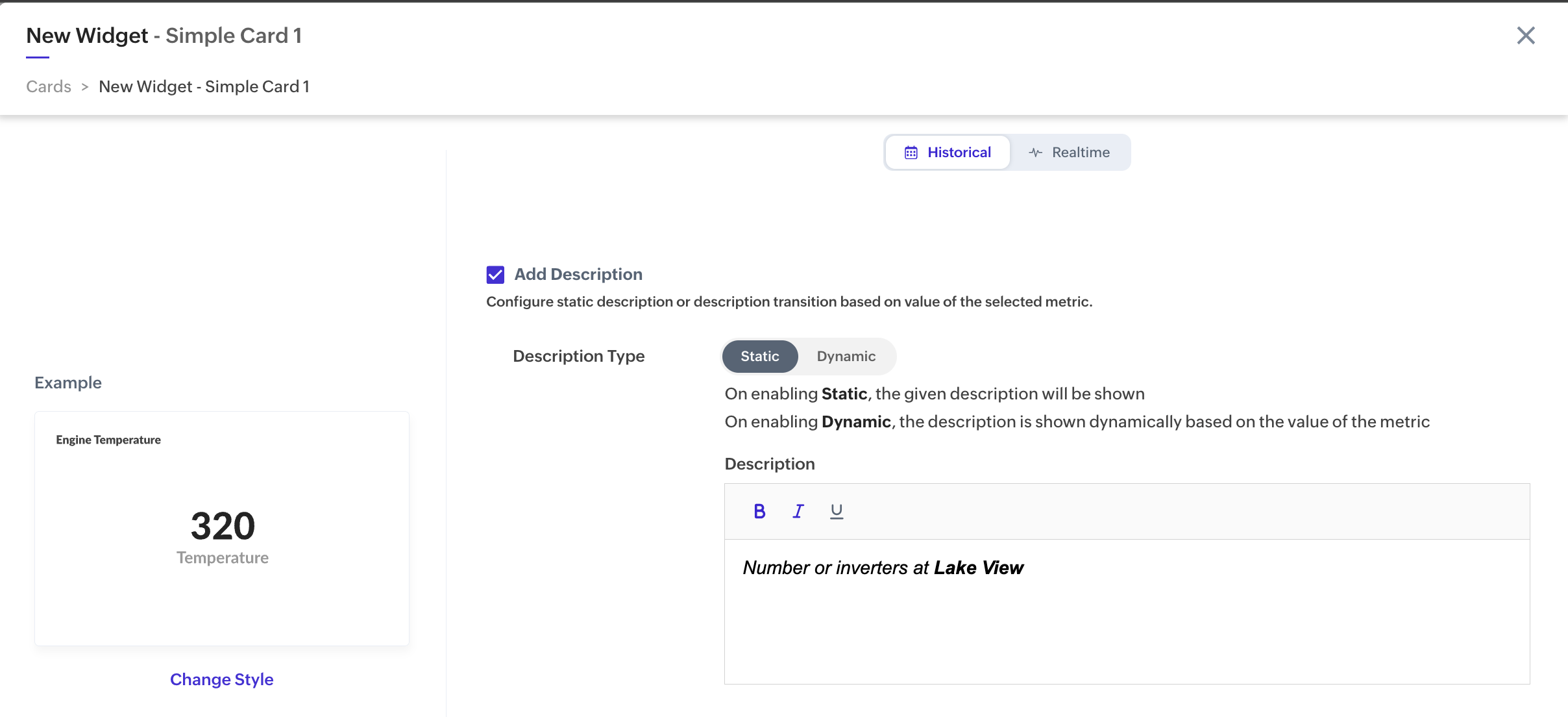Go back to Cards breadcrumb

point(49,86)
